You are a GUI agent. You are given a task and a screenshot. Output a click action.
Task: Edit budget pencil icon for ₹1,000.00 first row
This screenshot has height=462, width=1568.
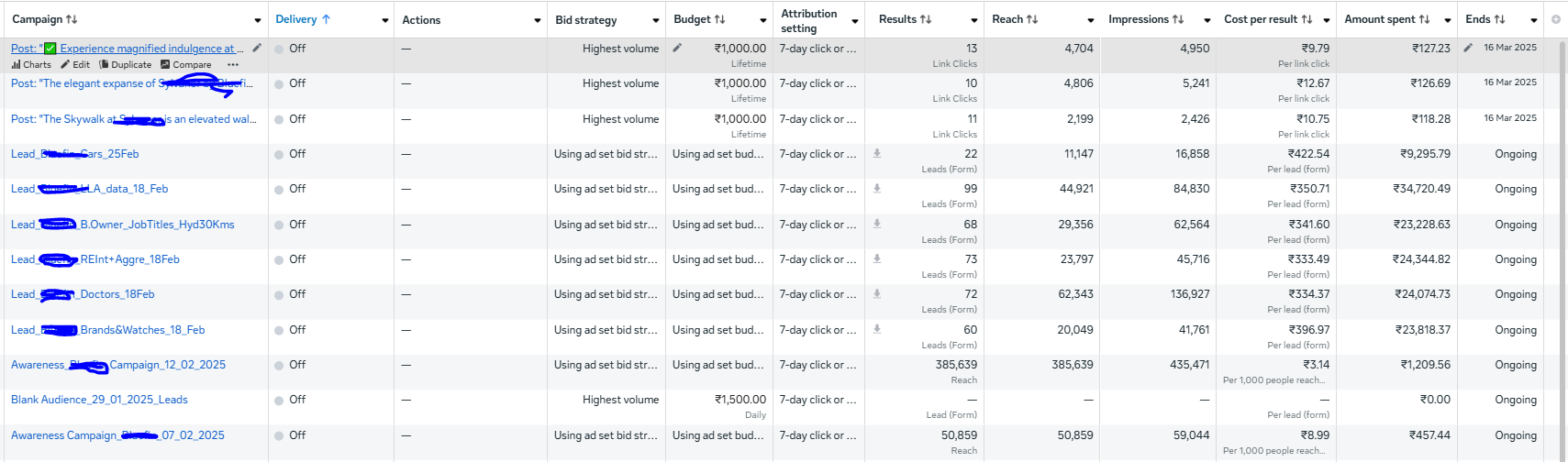tap(677, 48)
